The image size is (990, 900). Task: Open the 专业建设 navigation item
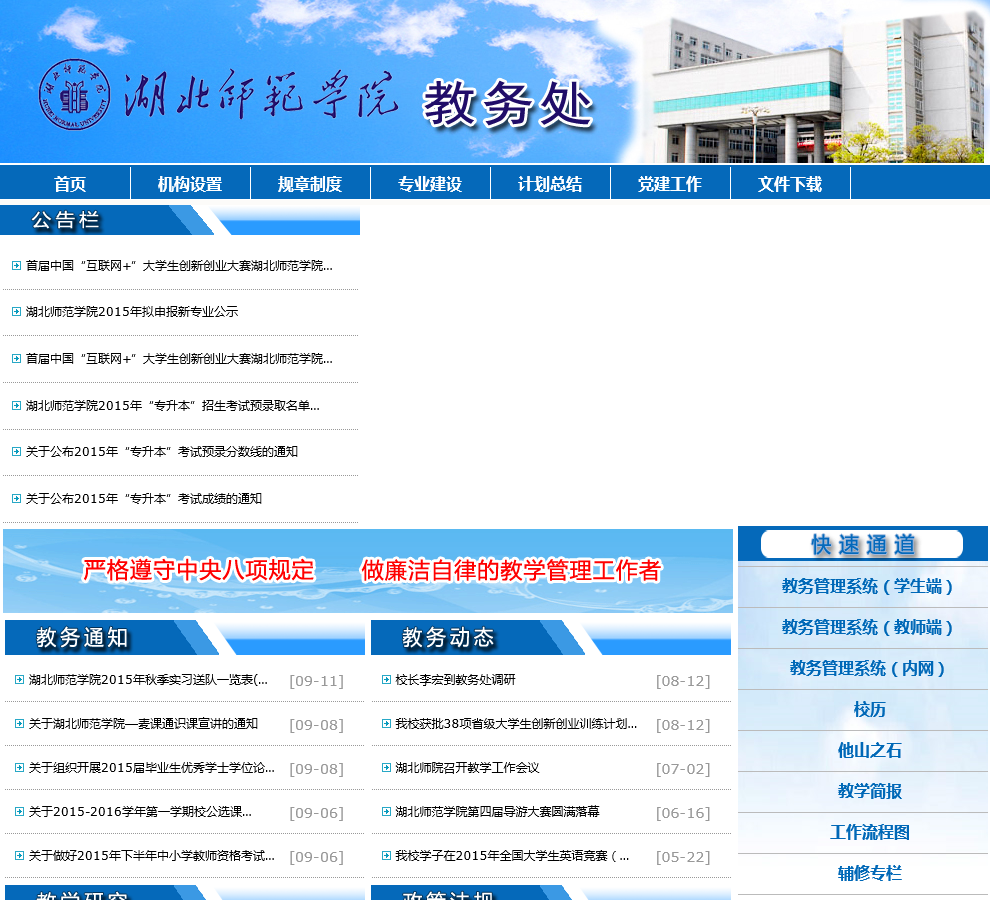point(430,184)
